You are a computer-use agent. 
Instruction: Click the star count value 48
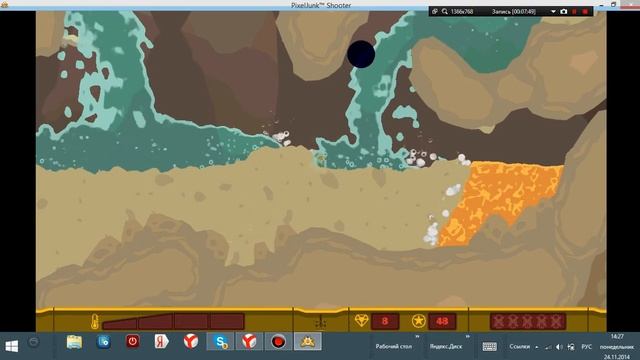point(442,321)
